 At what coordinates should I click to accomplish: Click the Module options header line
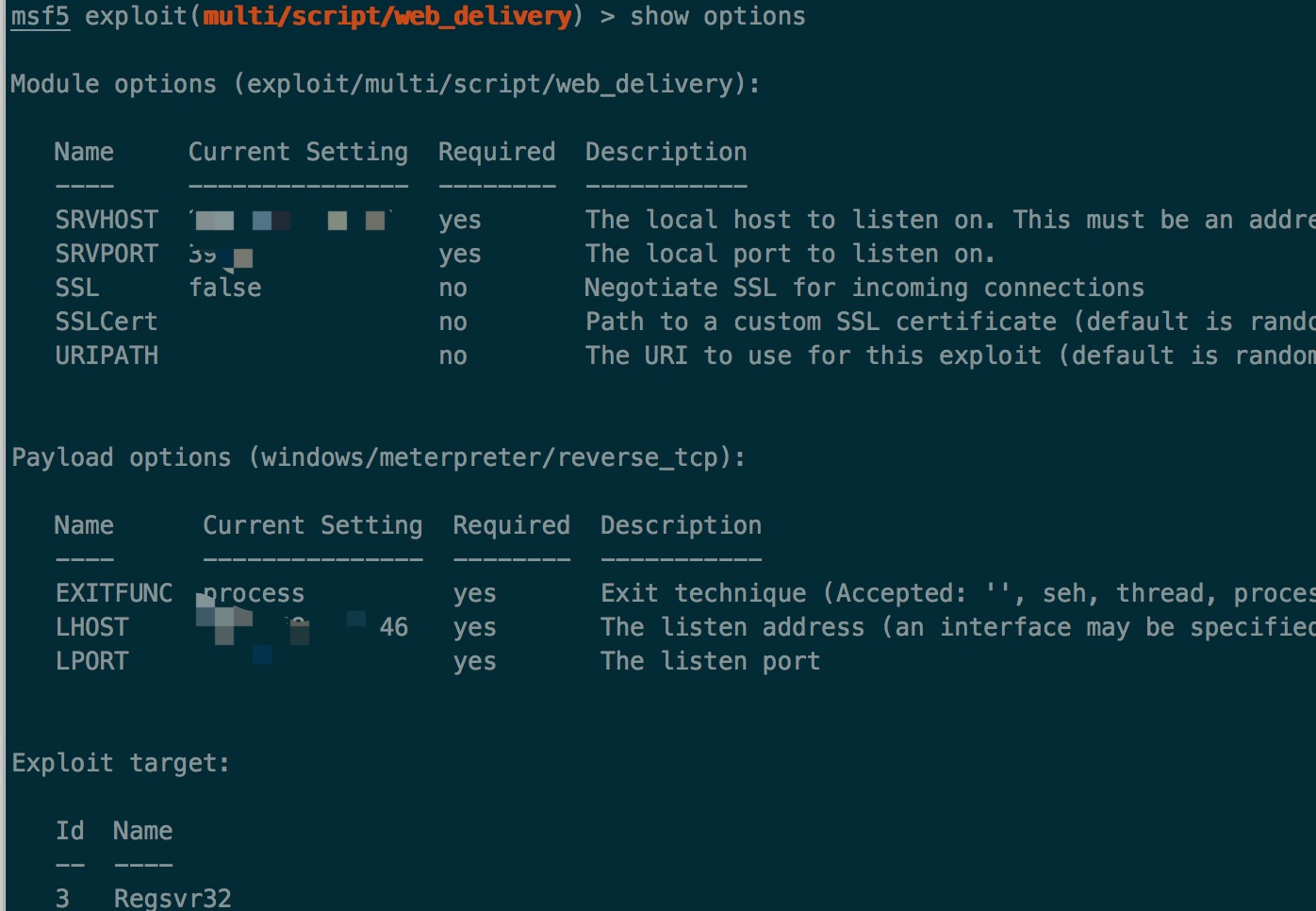[x=386, y=84]
